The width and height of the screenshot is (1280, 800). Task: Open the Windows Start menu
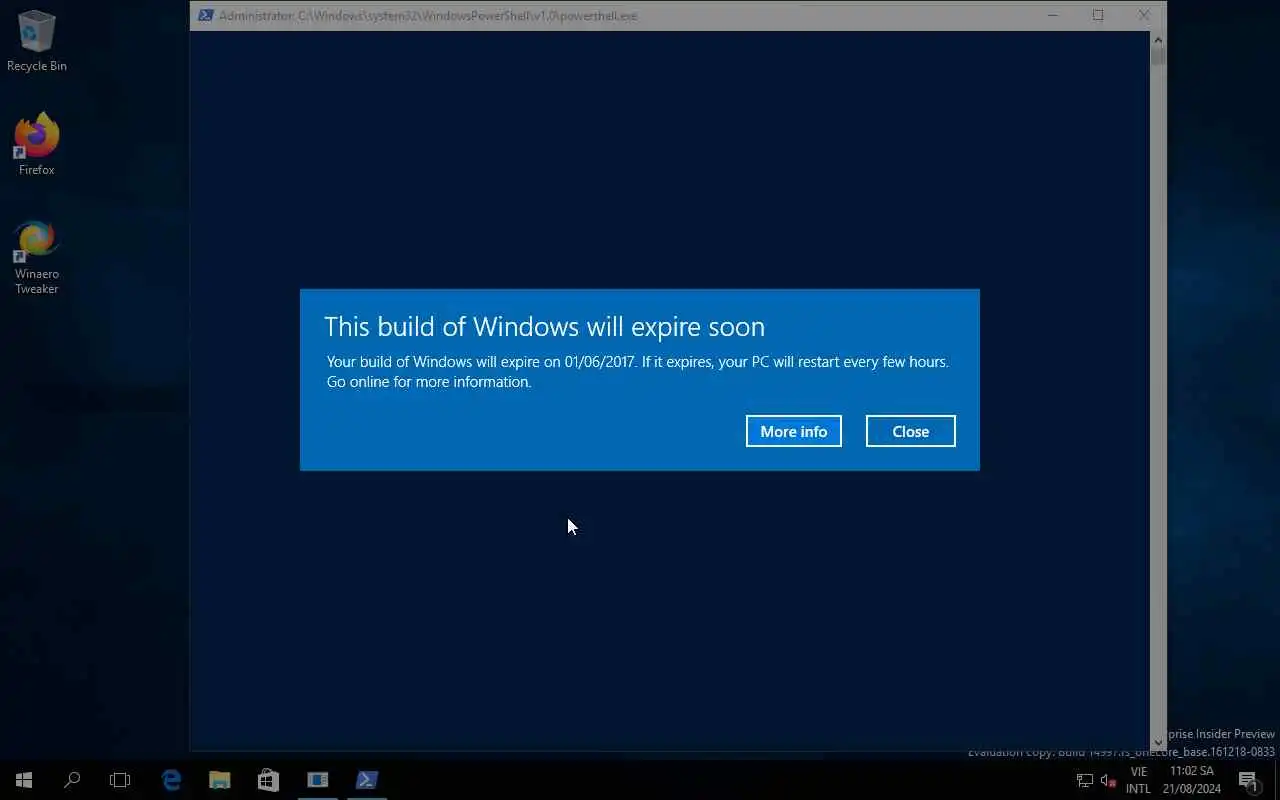(24, 780)
